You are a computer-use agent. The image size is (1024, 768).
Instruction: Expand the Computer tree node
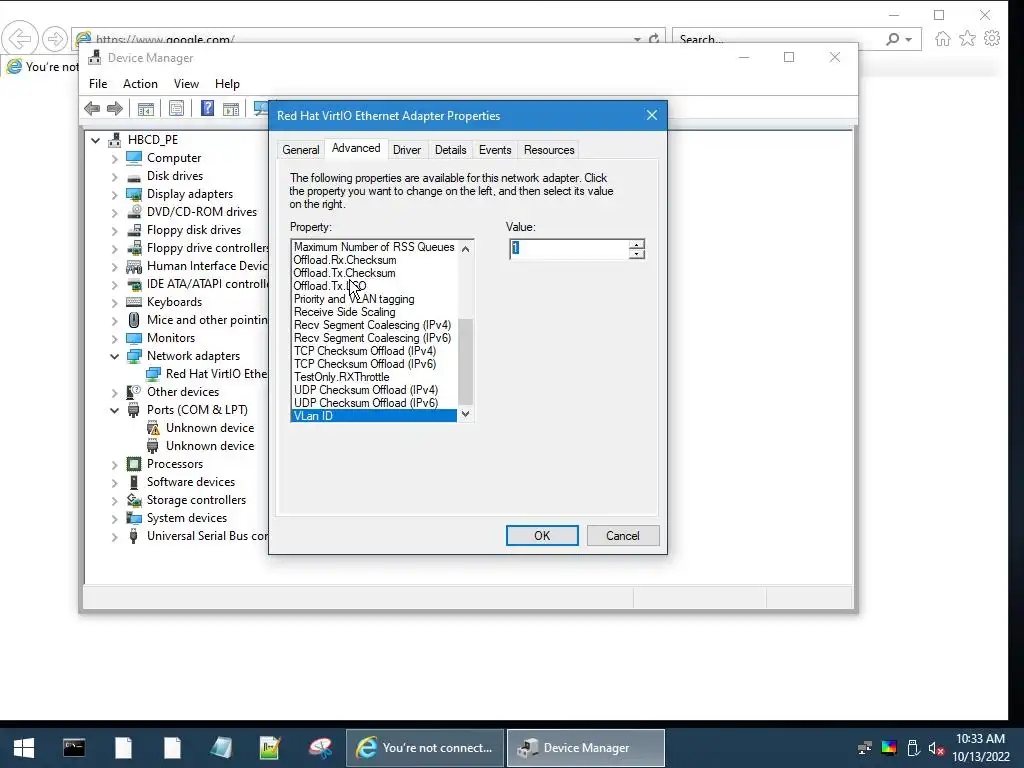click(x=115, y=159)
